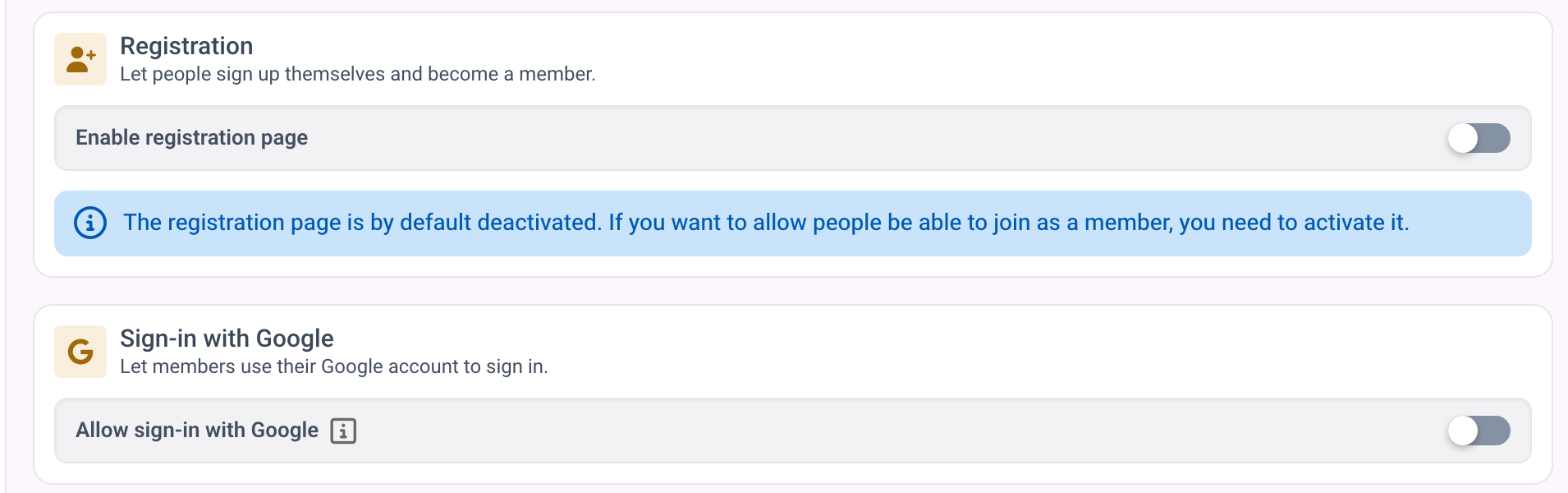The width and height of the screenshot is (1568, 493).
Task: Select the 'Enable registration page' label text
Action: coord(191,137)
